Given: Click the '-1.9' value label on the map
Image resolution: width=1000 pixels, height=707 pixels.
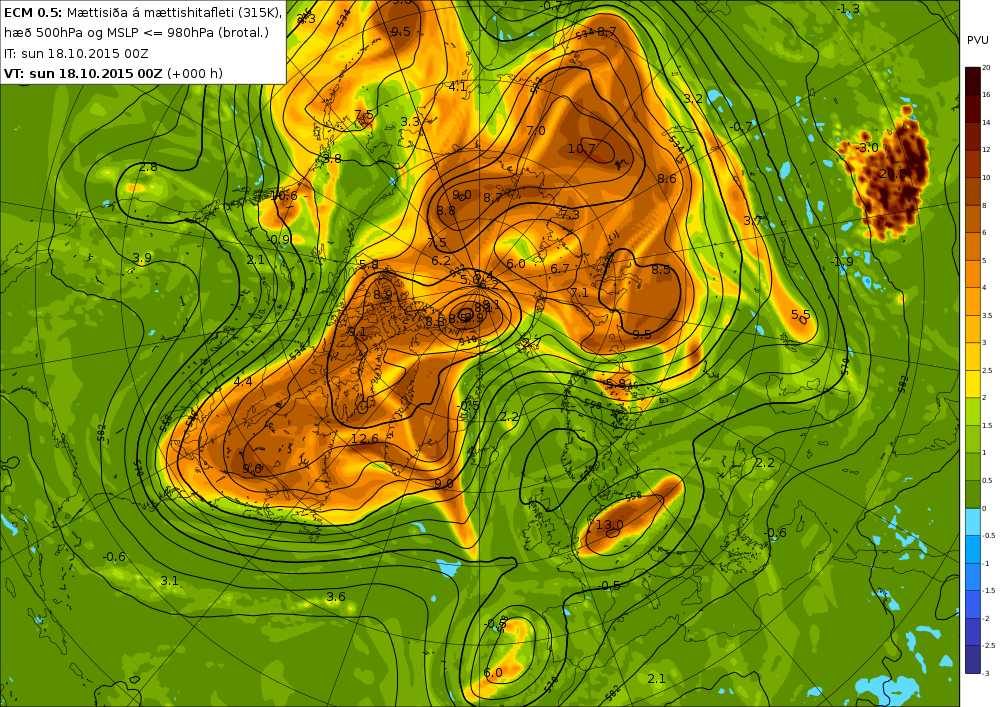Looking at the screenshot, I should coord(841,262).
